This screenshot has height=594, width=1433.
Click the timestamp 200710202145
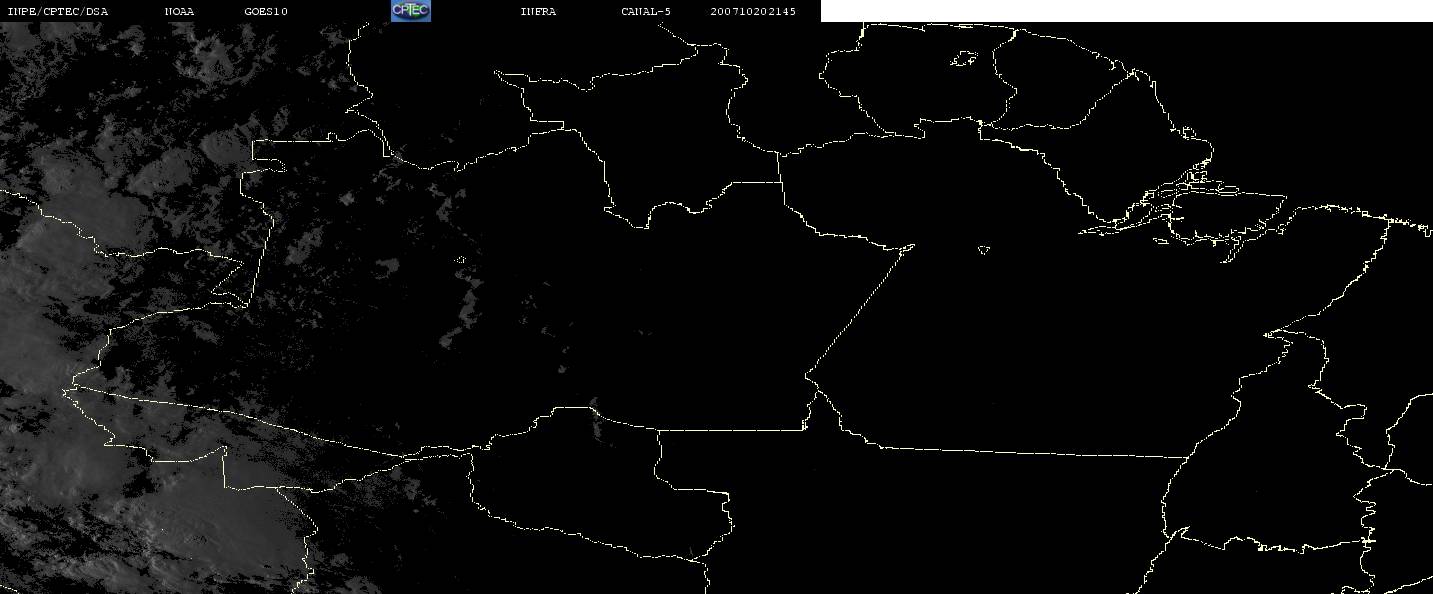point(753,11)
